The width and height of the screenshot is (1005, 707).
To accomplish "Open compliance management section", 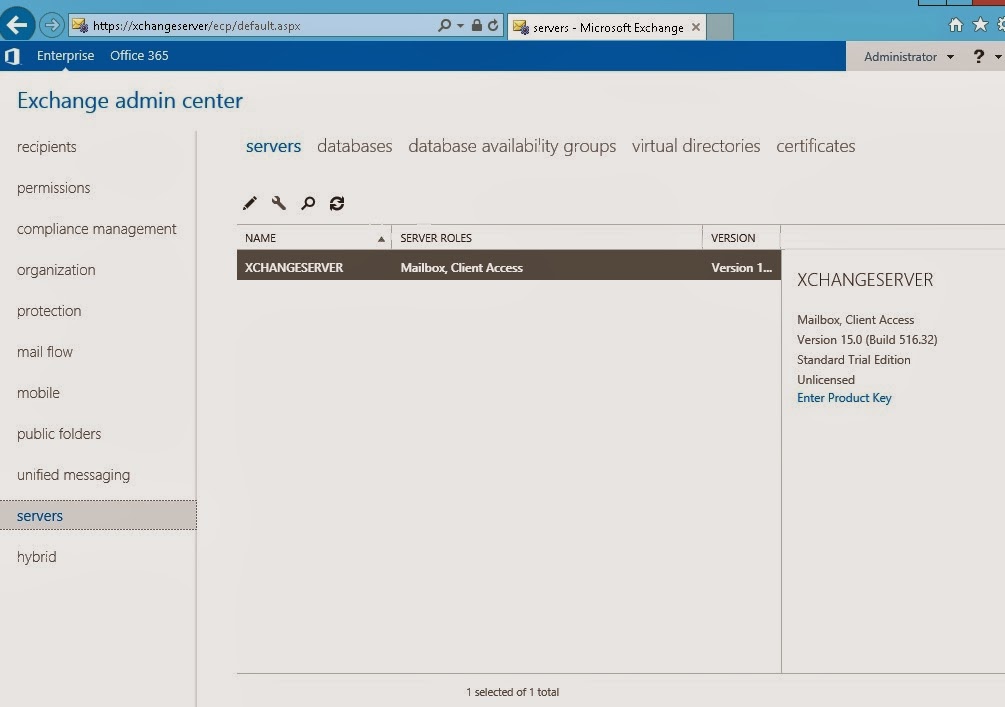I will [97, 229].
